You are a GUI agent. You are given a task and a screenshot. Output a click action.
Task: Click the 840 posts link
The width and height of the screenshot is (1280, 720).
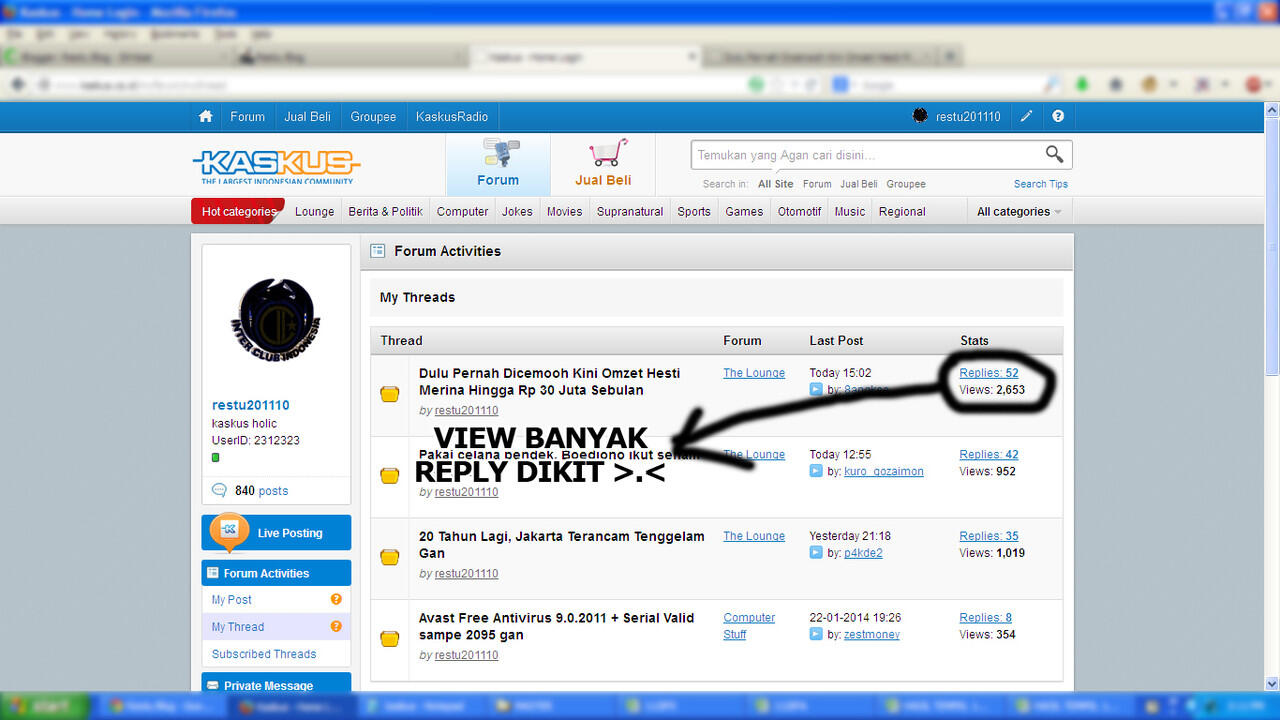click(261, 491)
